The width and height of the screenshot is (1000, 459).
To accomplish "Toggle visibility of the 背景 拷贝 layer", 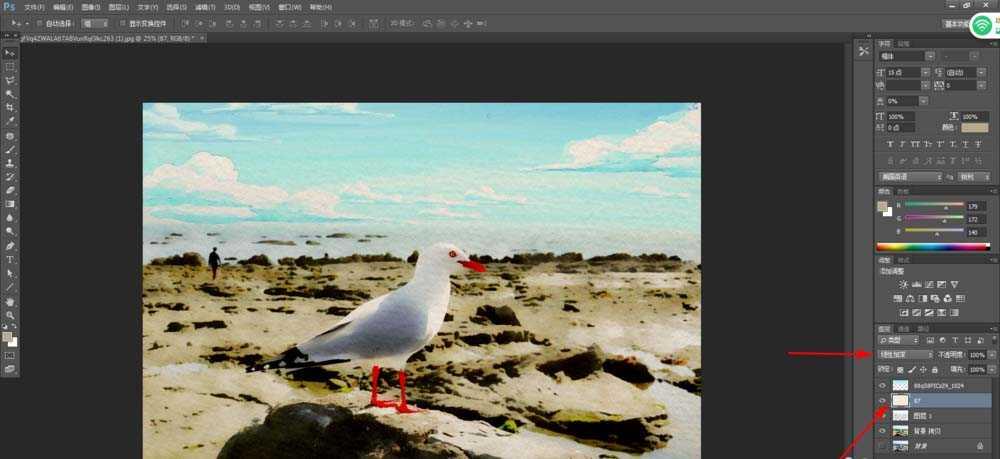I will tap(883, 430).
